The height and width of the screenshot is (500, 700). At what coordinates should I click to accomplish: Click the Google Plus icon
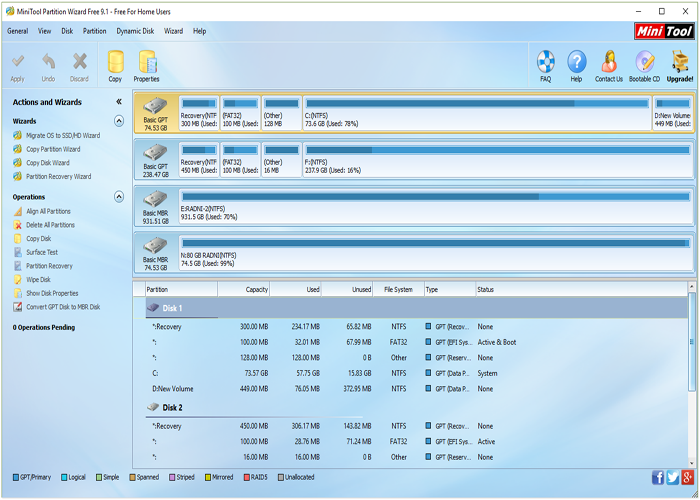tap(688, 477)
